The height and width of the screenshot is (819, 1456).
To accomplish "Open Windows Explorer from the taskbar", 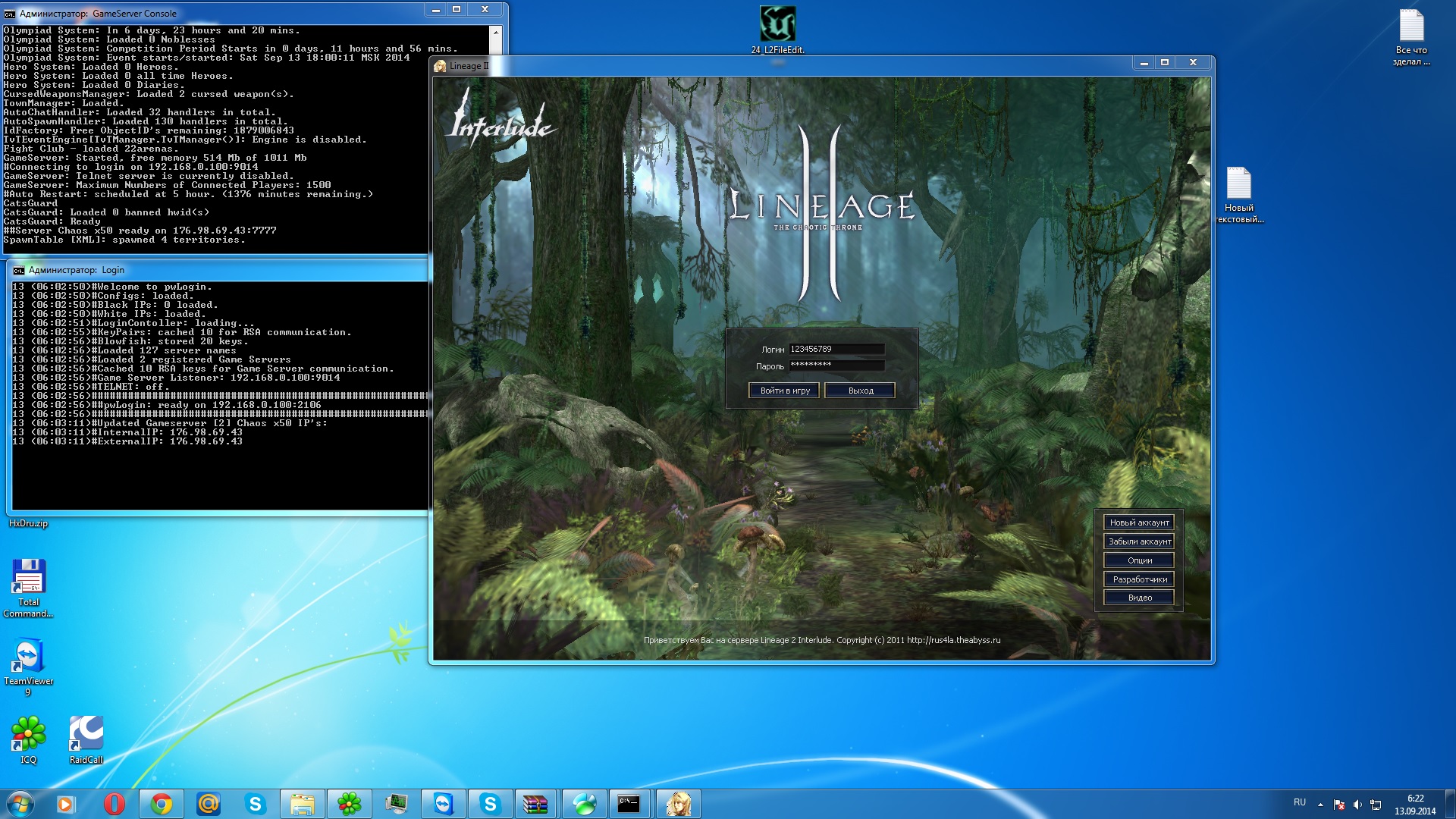I will point(303,804).
